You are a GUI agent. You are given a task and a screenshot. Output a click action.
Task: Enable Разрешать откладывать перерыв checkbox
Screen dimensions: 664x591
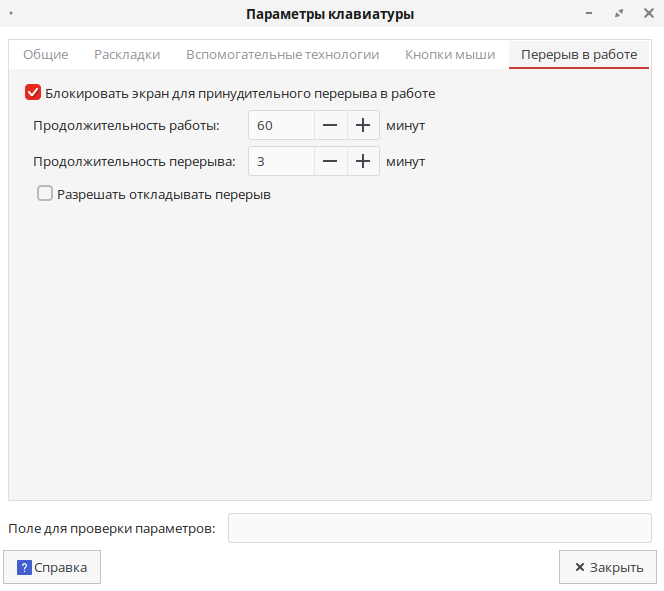coord(45,194)
